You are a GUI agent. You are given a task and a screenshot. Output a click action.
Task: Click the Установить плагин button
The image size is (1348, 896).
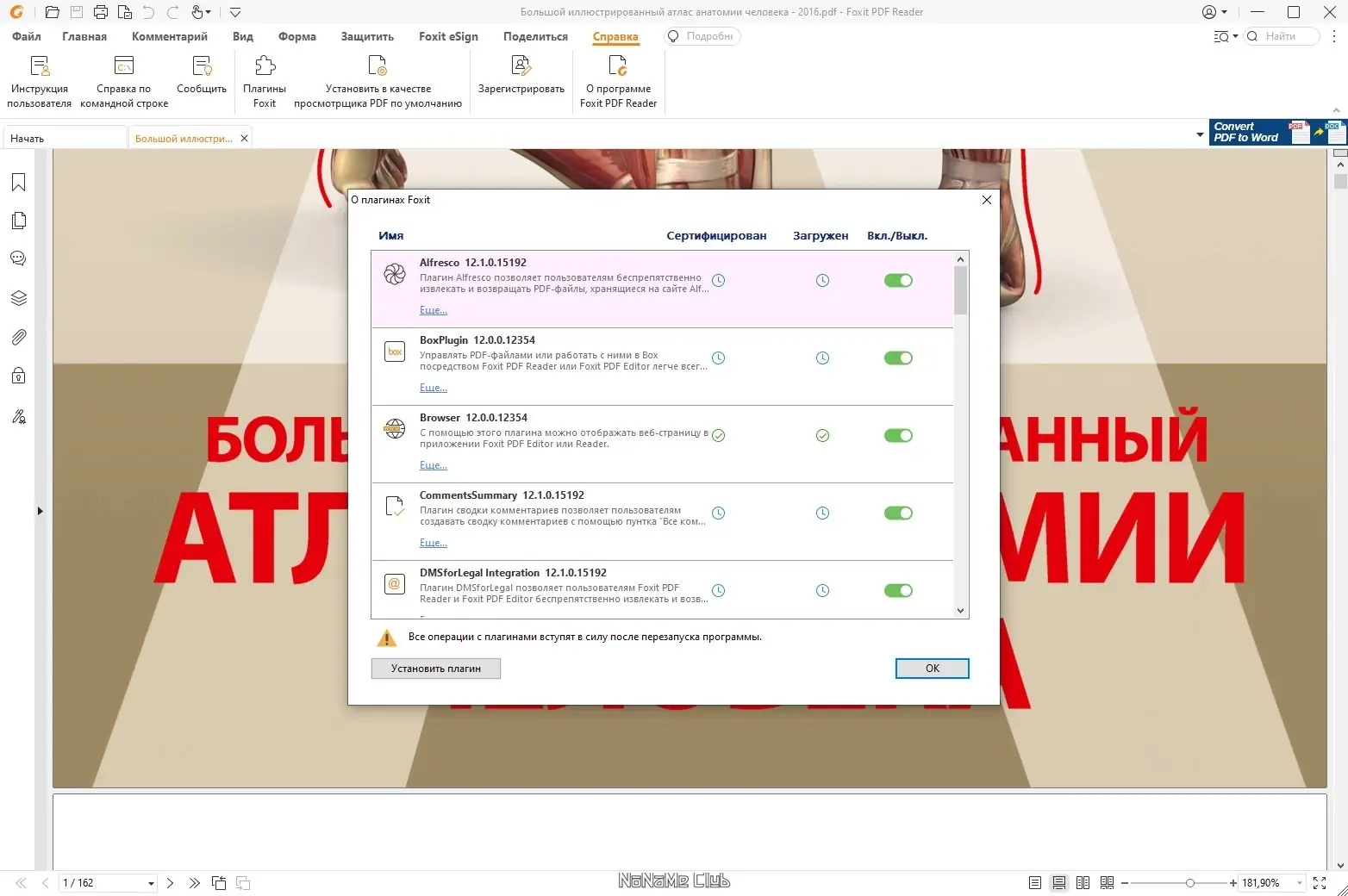pos(436,669)
